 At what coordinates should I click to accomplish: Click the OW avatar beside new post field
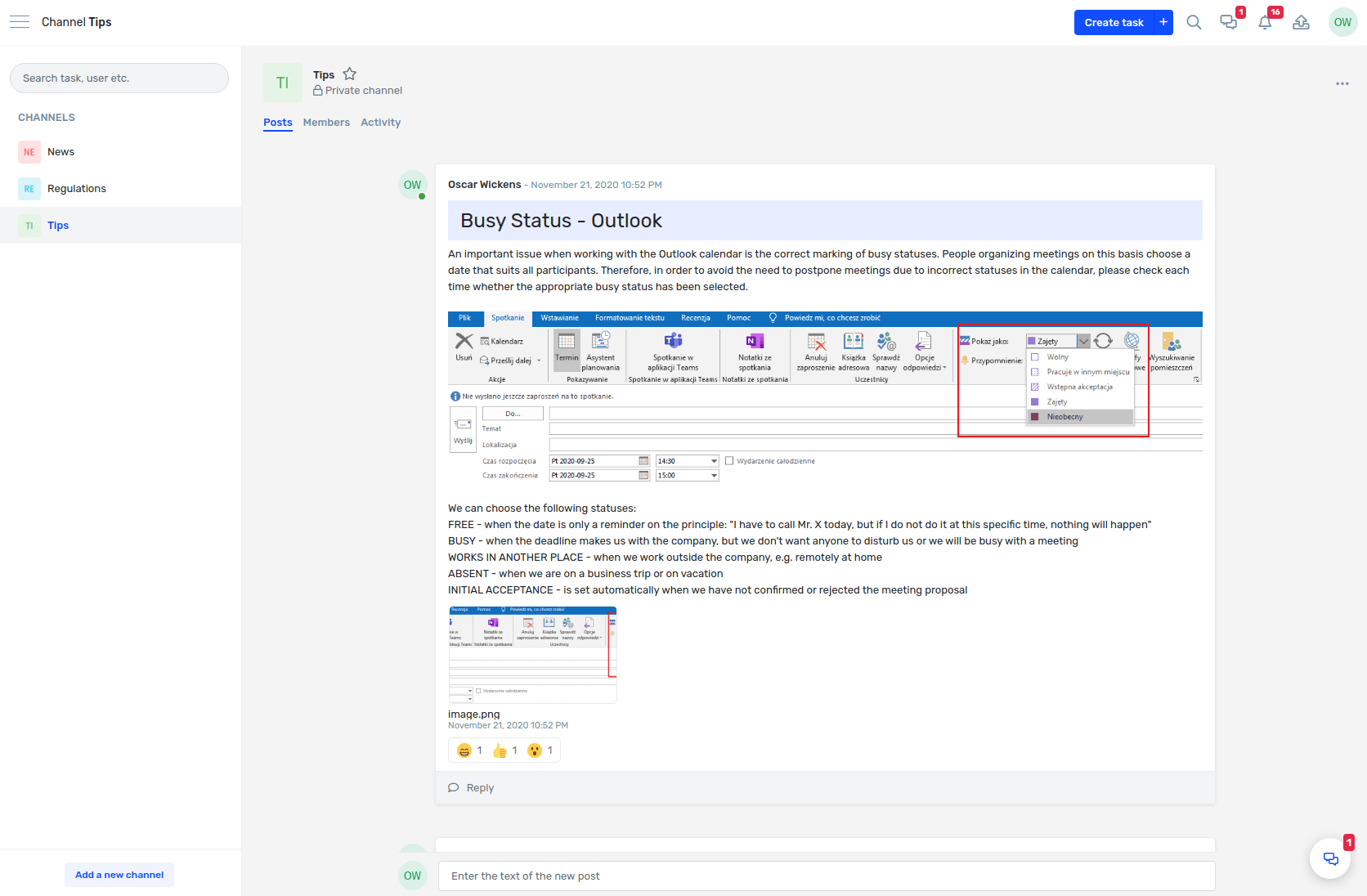[412, 876]
